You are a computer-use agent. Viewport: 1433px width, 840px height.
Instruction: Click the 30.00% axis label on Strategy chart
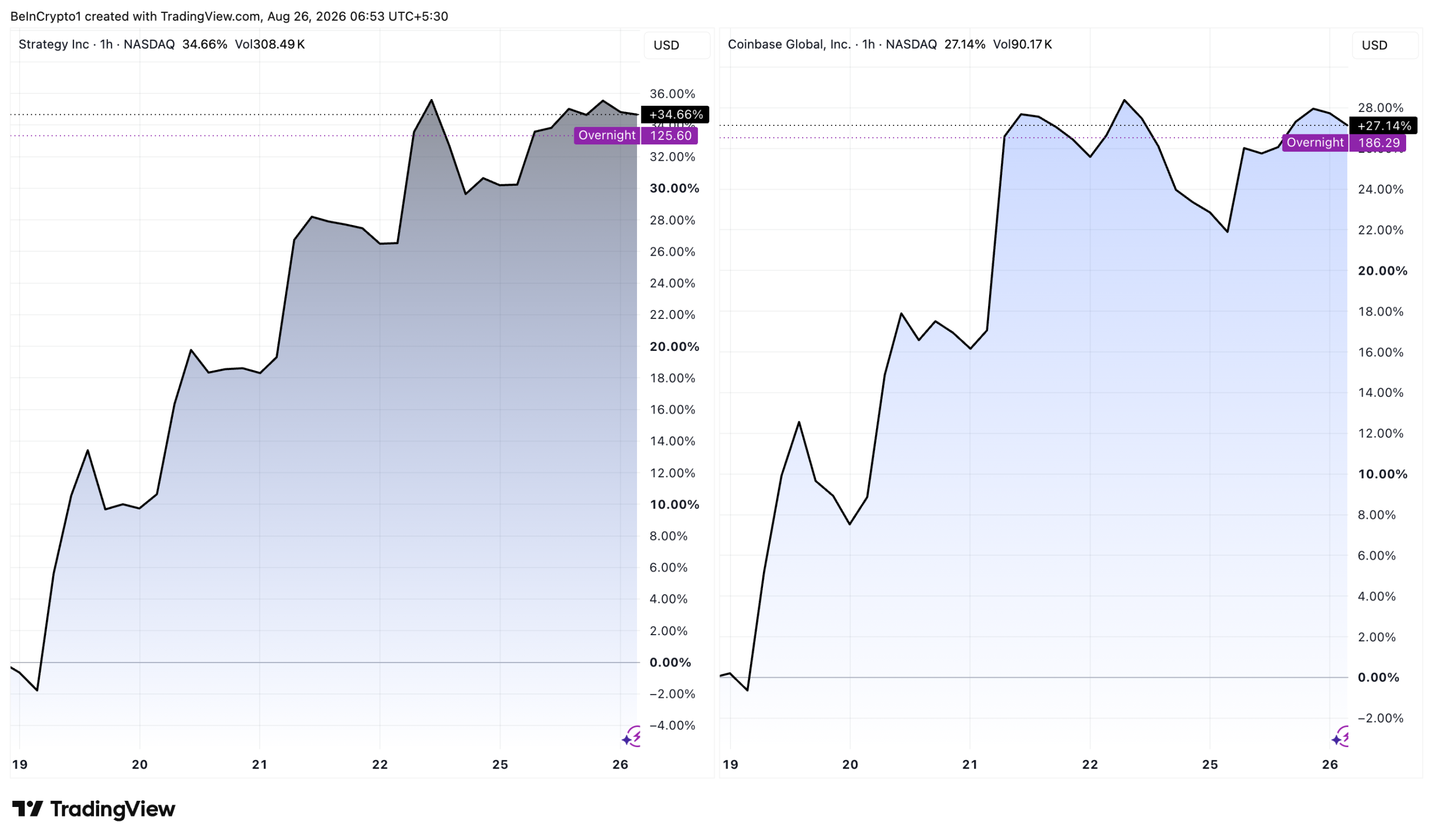point(675,188)
